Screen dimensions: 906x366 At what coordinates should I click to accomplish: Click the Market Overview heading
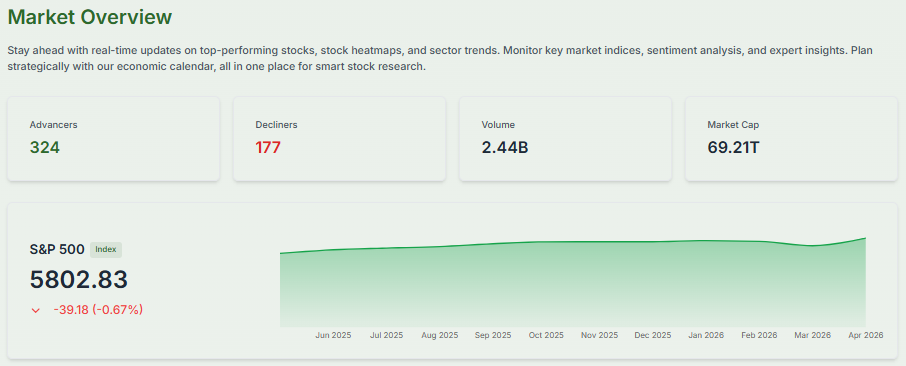pyautogui.click(x=90, y=17)
